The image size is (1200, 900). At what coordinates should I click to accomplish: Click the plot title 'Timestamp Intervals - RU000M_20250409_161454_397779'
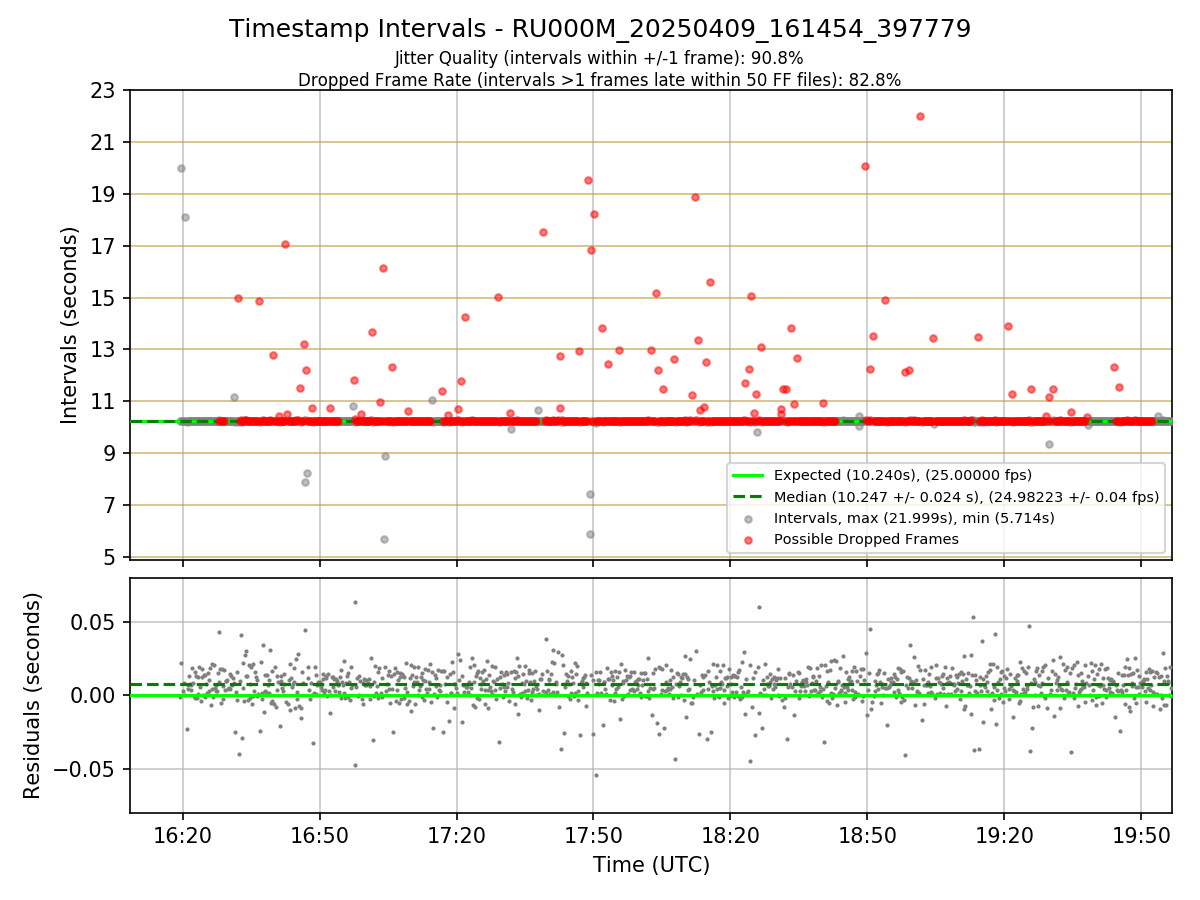600,29
